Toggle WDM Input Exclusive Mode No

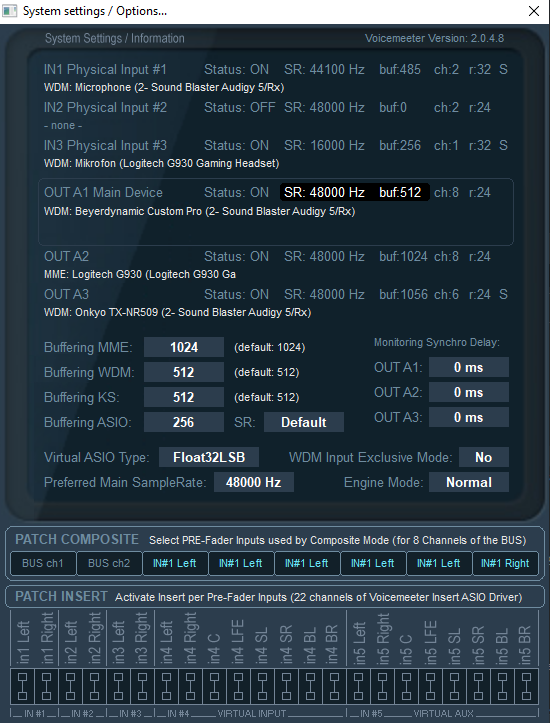pos(484,457)
